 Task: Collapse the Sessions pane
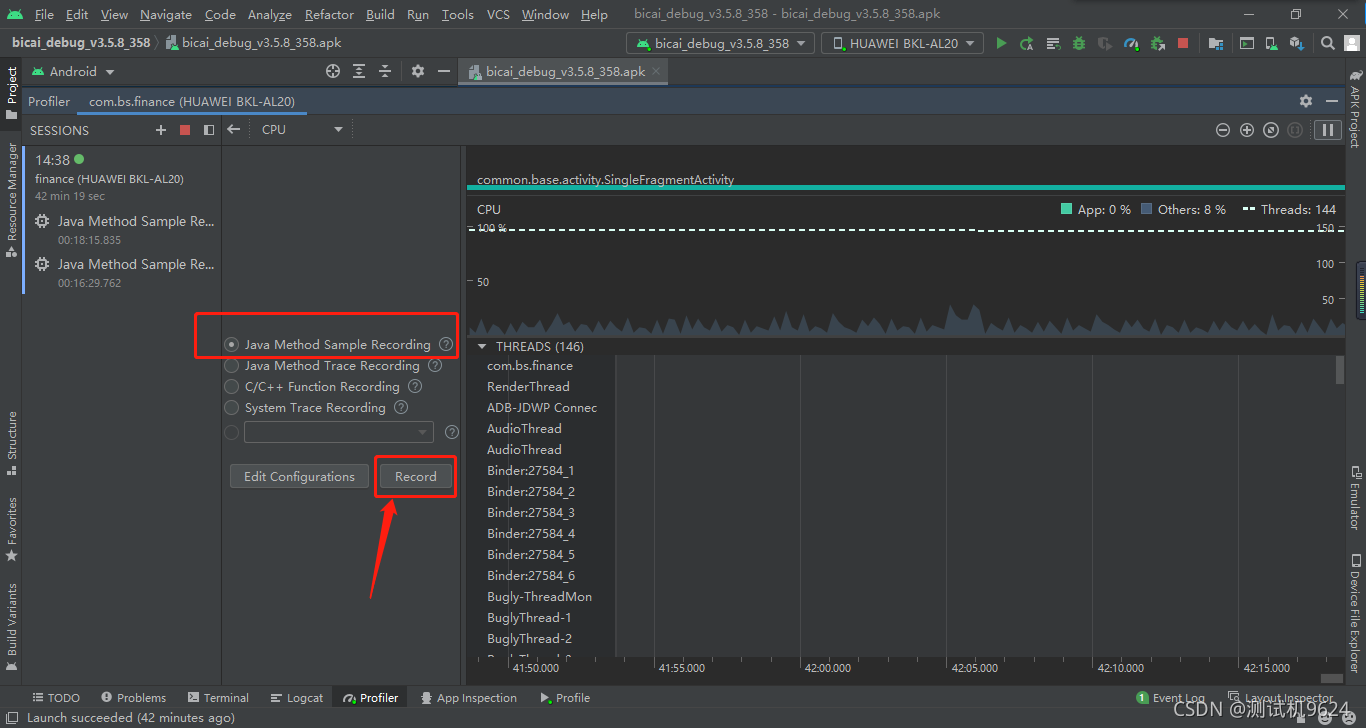coord(209,130)
